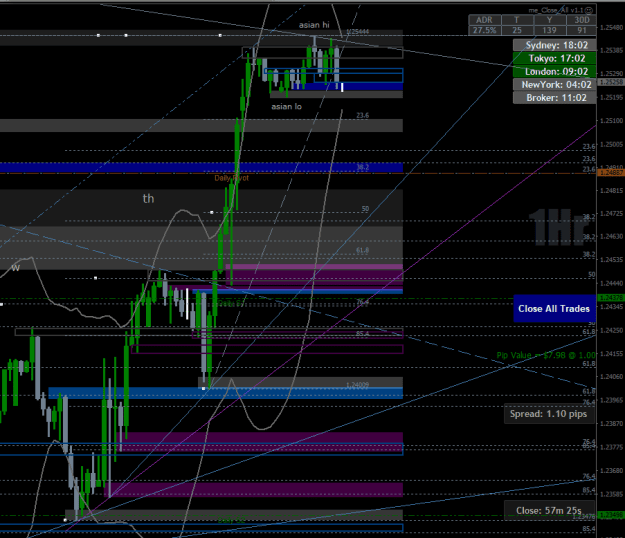The image size is (625, 538).
Task: Click the 1.23775 price axis label
Action: [611, 447]
